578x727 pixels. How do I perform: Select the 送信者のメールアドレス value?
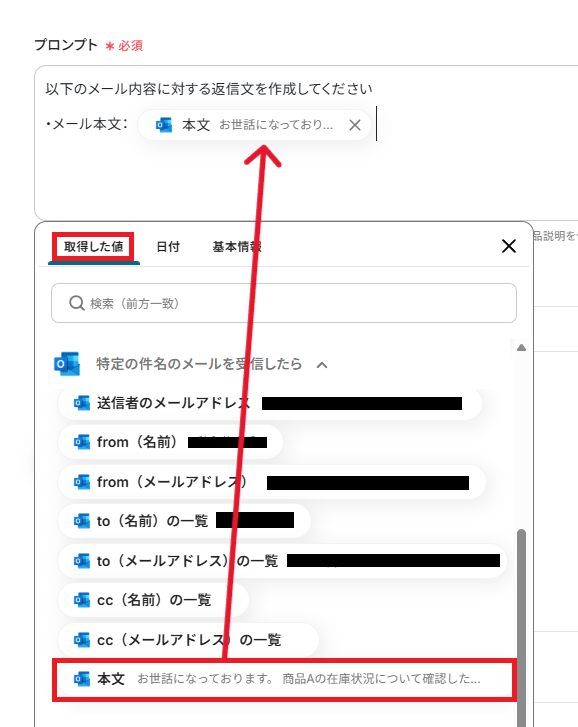point(269,403)
